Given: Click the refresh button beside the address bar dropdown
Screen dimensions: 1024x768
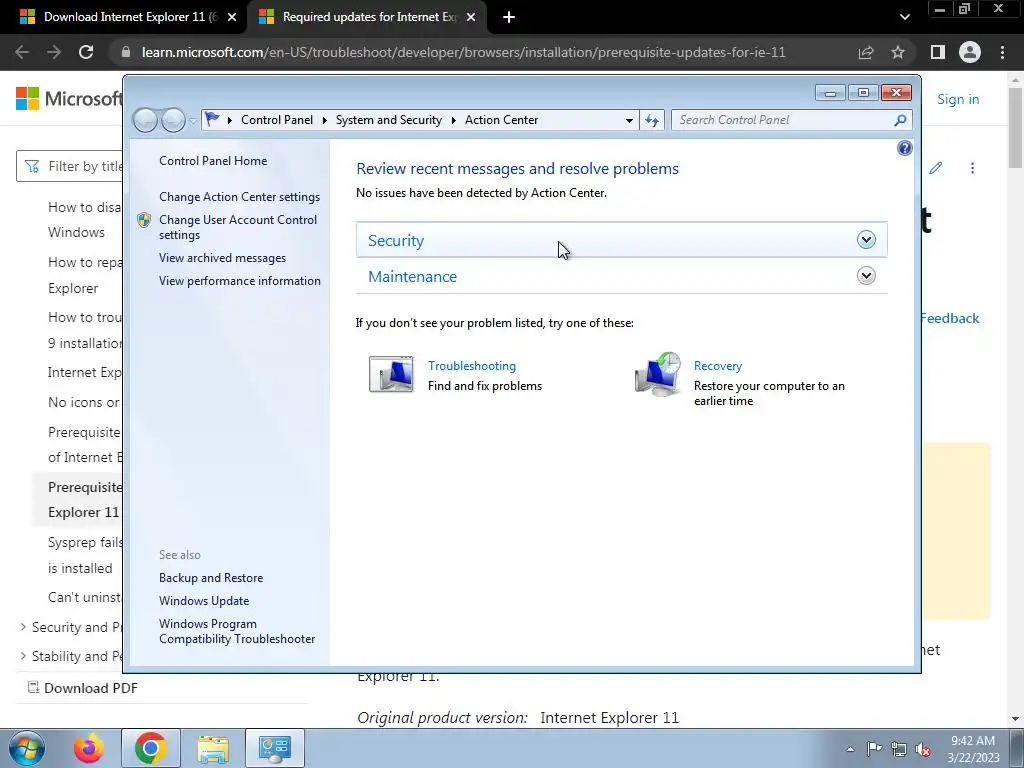Looking at the screenshot, I should (652, 120).
